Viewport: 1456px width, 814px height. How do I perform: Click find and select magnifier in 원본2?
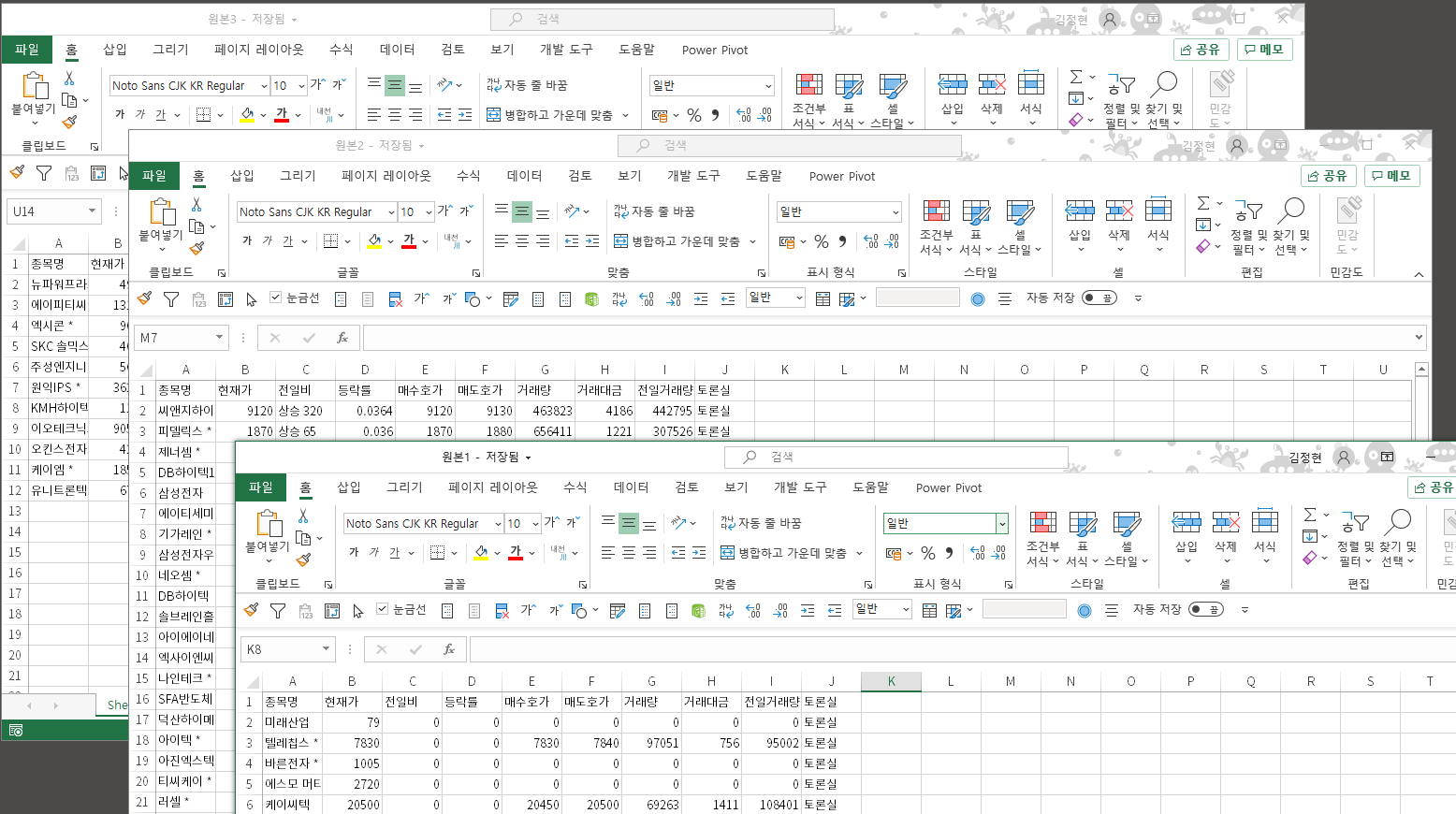point(1291,210)
